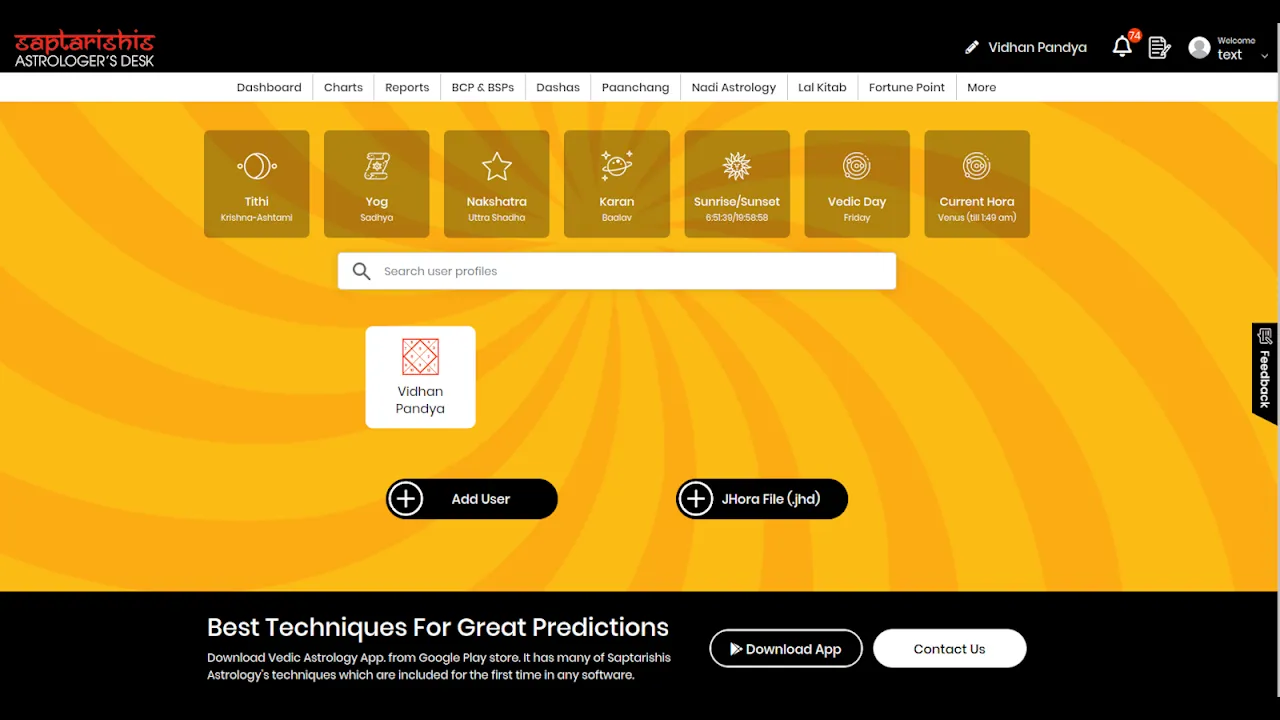This screenshot has height=720, width=1280.
Task: Click the Search user profiles field
Action: click(630, 271)
